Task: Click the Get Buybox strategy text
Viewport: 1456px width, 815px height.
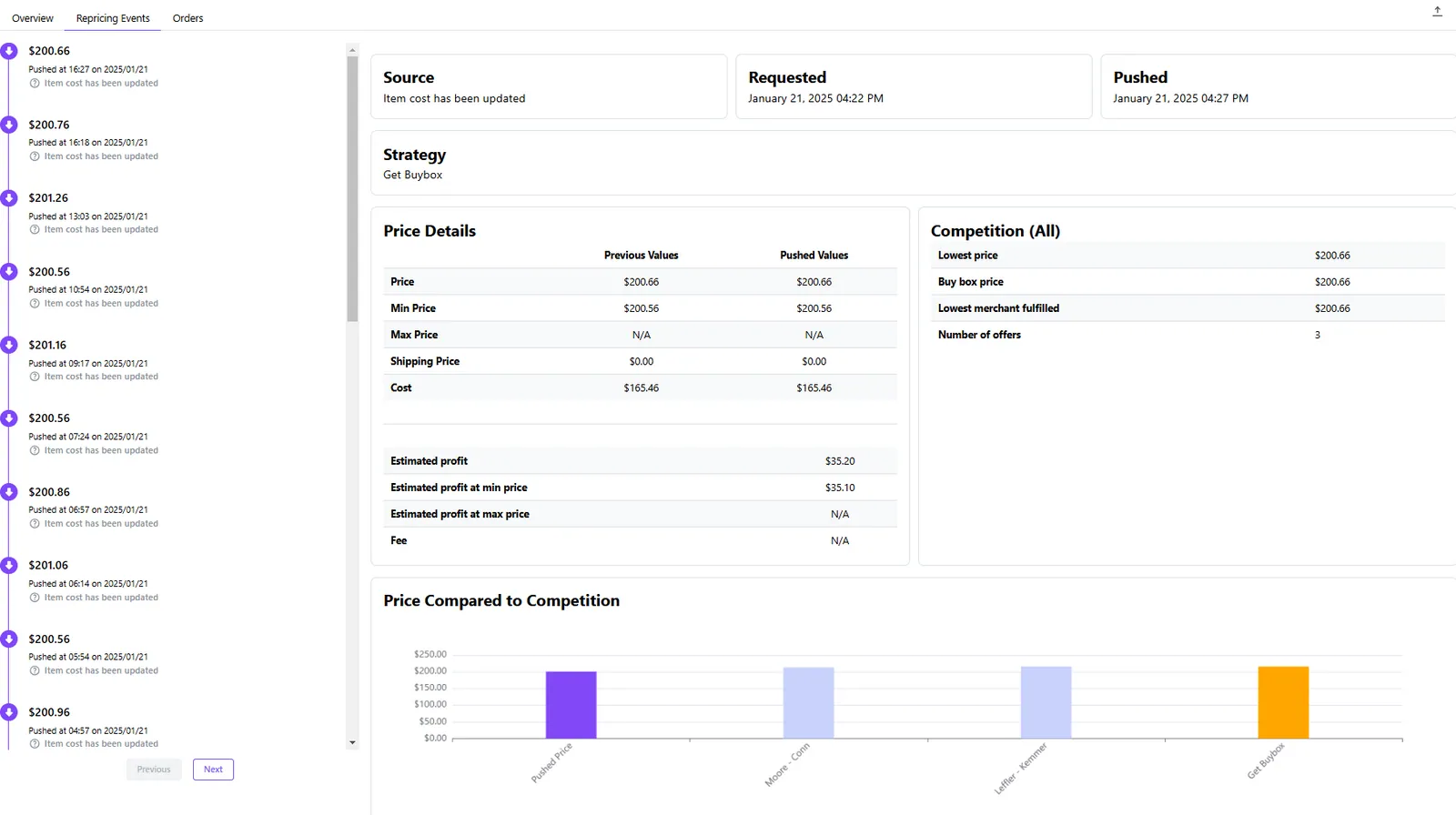Action: [x=412, y=175]
